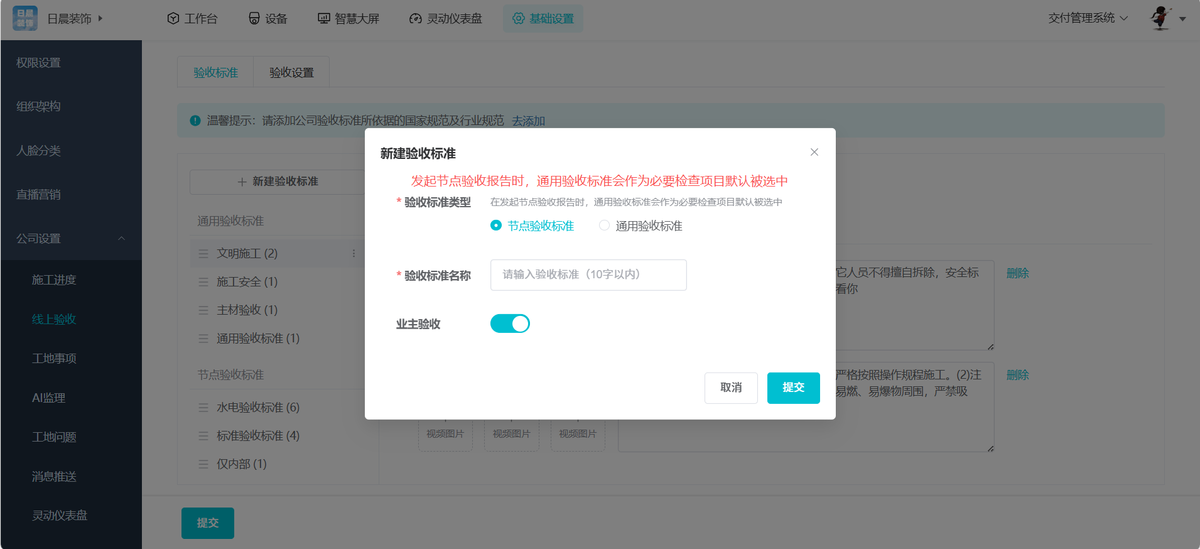
Task: Click the 去添加 link in tip banner
Action: pos(528,121)
